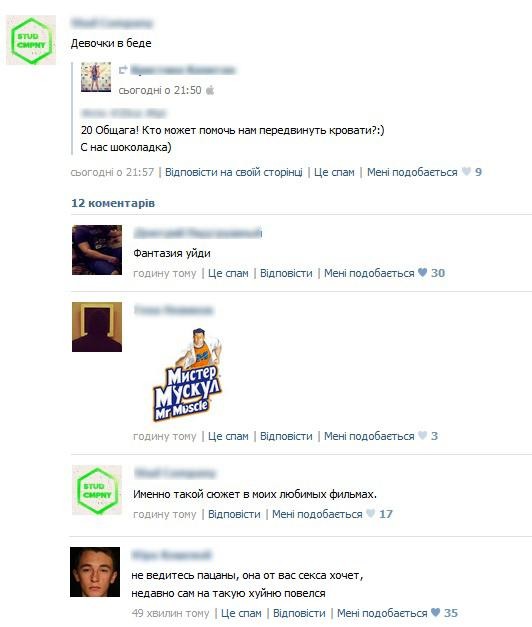This screenshot has height=627, width=532.
Task: Open the quoted post author's small avatar
Action: pyautogui.click(x=96, y=77)
